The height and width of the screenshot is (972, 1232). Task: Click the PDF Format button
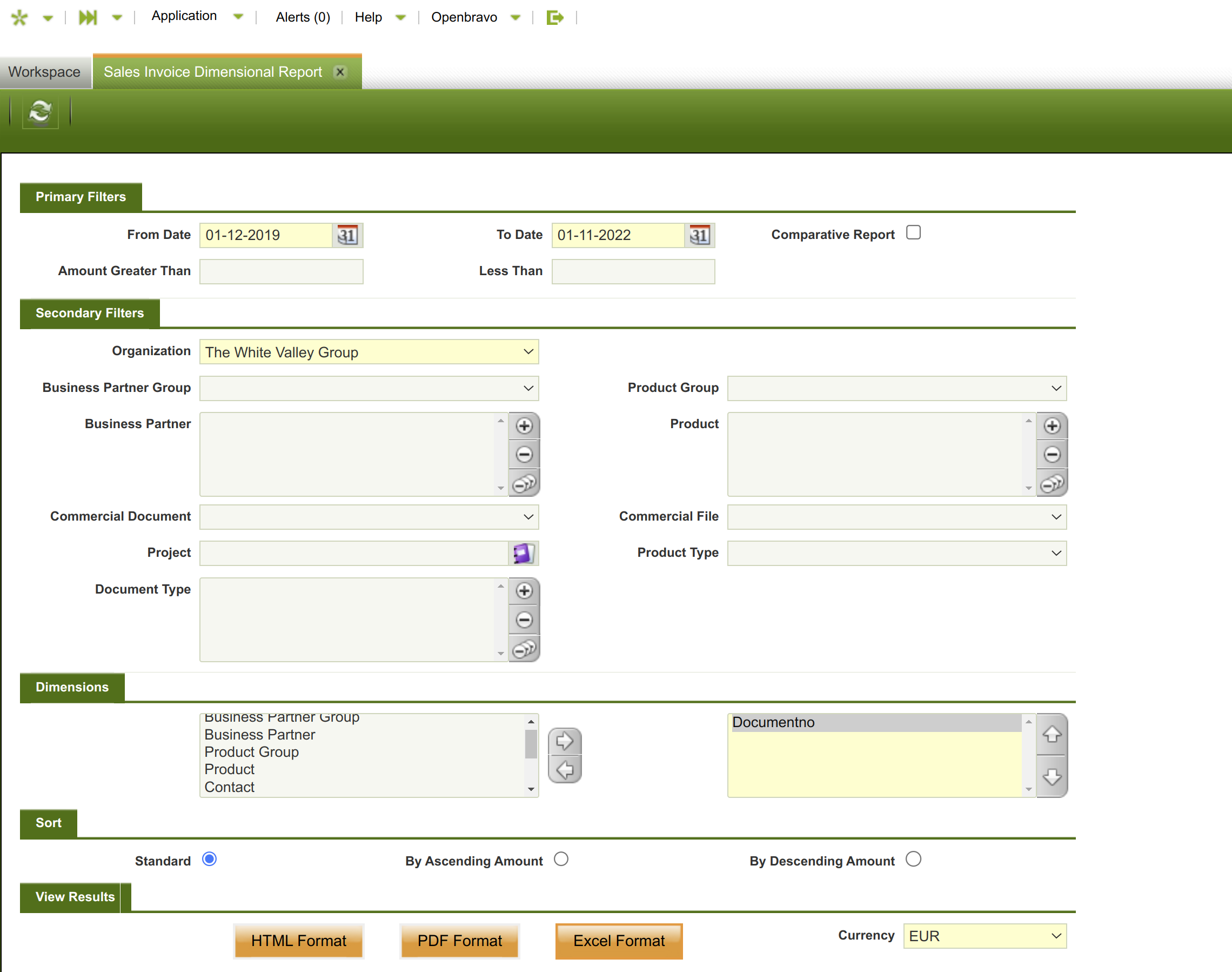pos(459,941)
